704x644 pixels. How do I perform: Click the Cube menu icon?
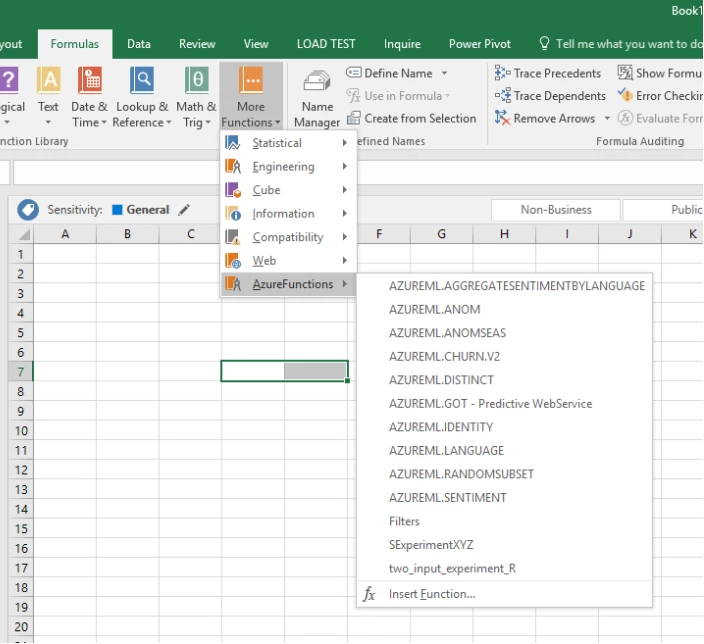[x=233, y=190]
